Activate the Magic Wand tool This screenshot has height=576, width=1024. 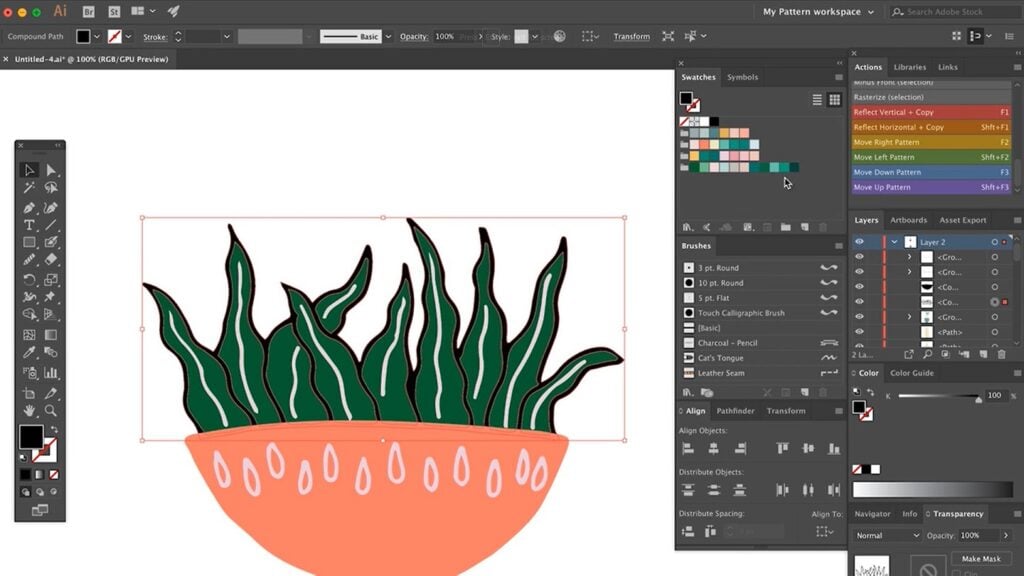tap(29, 188)
